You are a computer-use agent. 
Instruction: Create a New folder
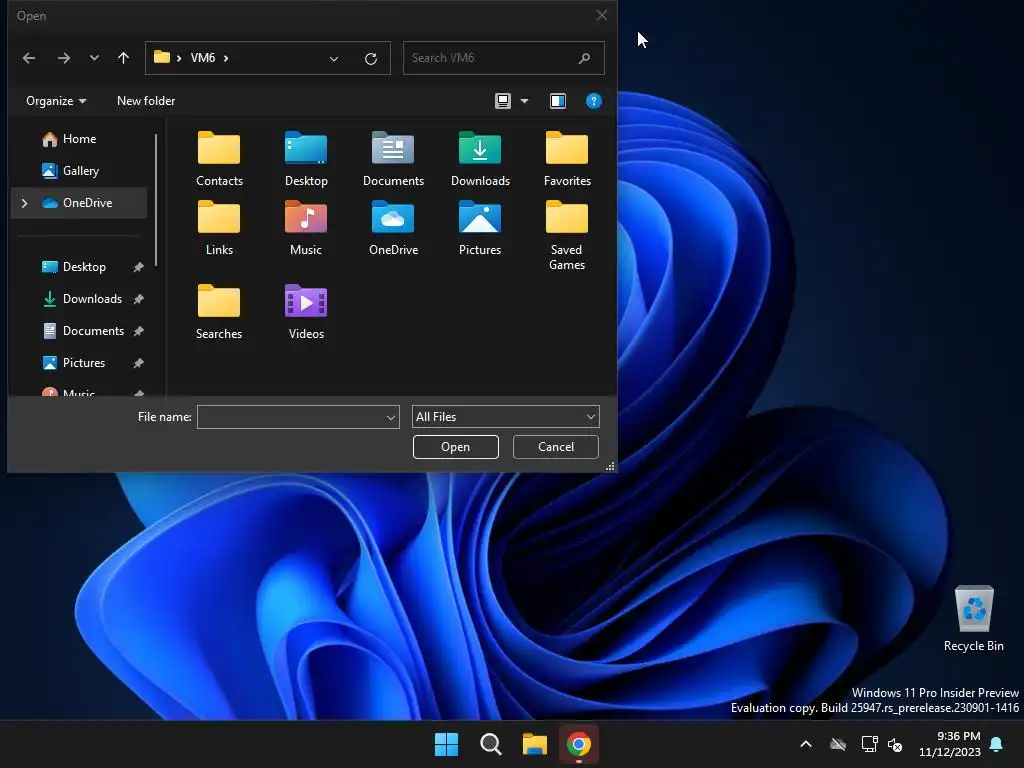pyautogui.click(x=146, y=101)
